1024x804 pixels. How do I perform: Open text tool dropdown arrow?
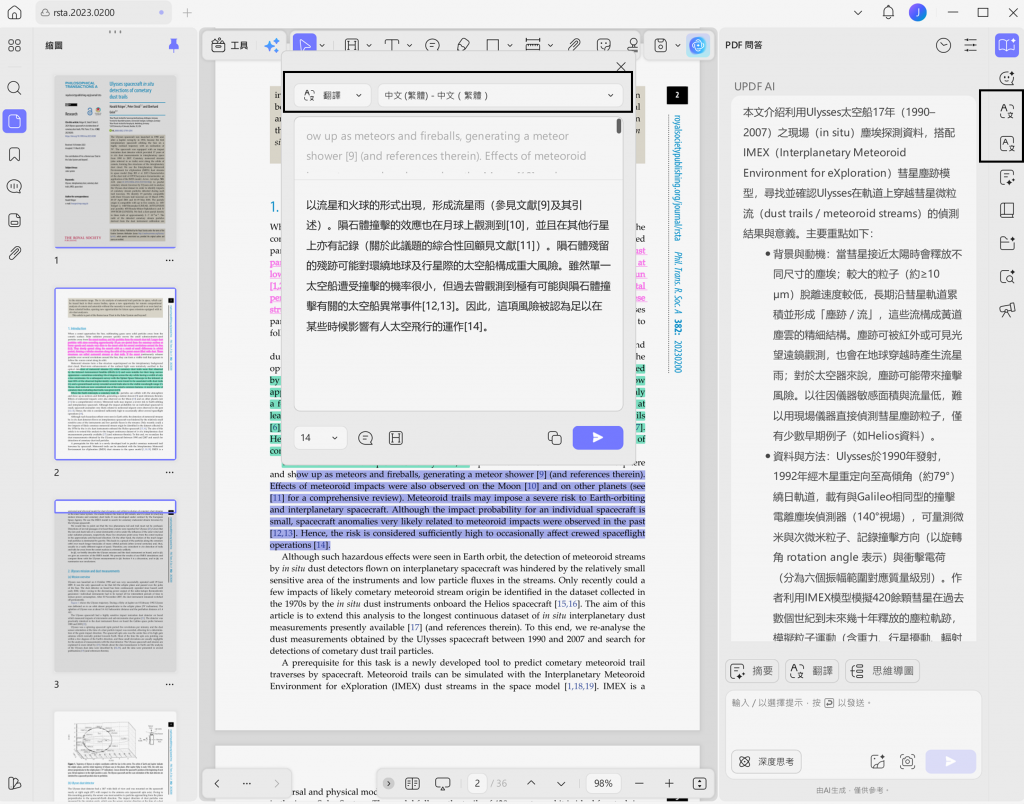coord(409,45)
